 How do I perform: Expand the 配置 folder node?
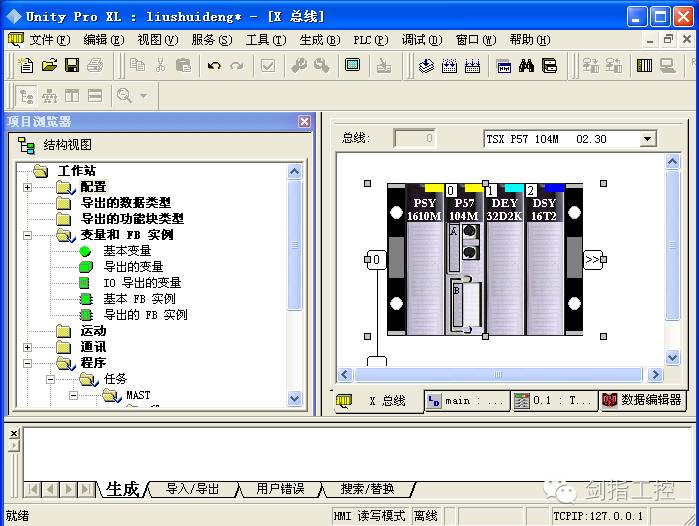tap(27, 187)
